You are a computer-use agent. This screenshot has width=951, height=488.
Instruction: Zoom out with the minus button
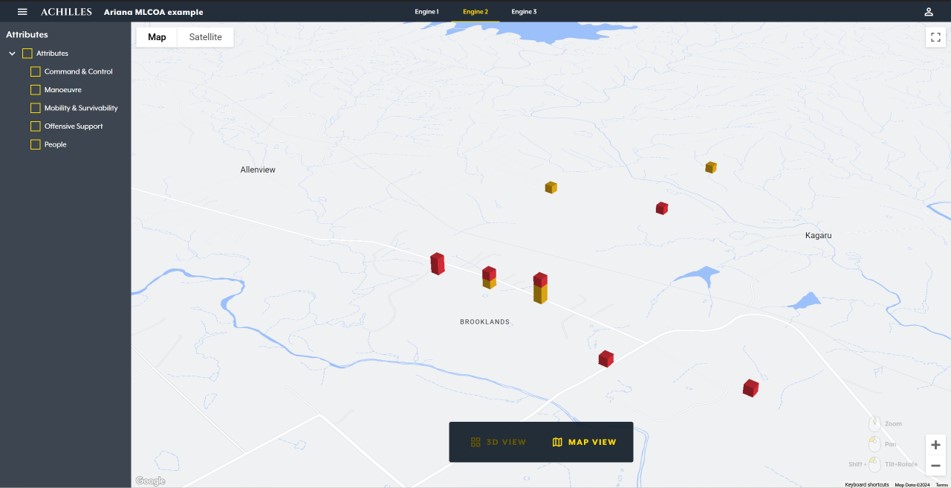[x=935, y=466]
